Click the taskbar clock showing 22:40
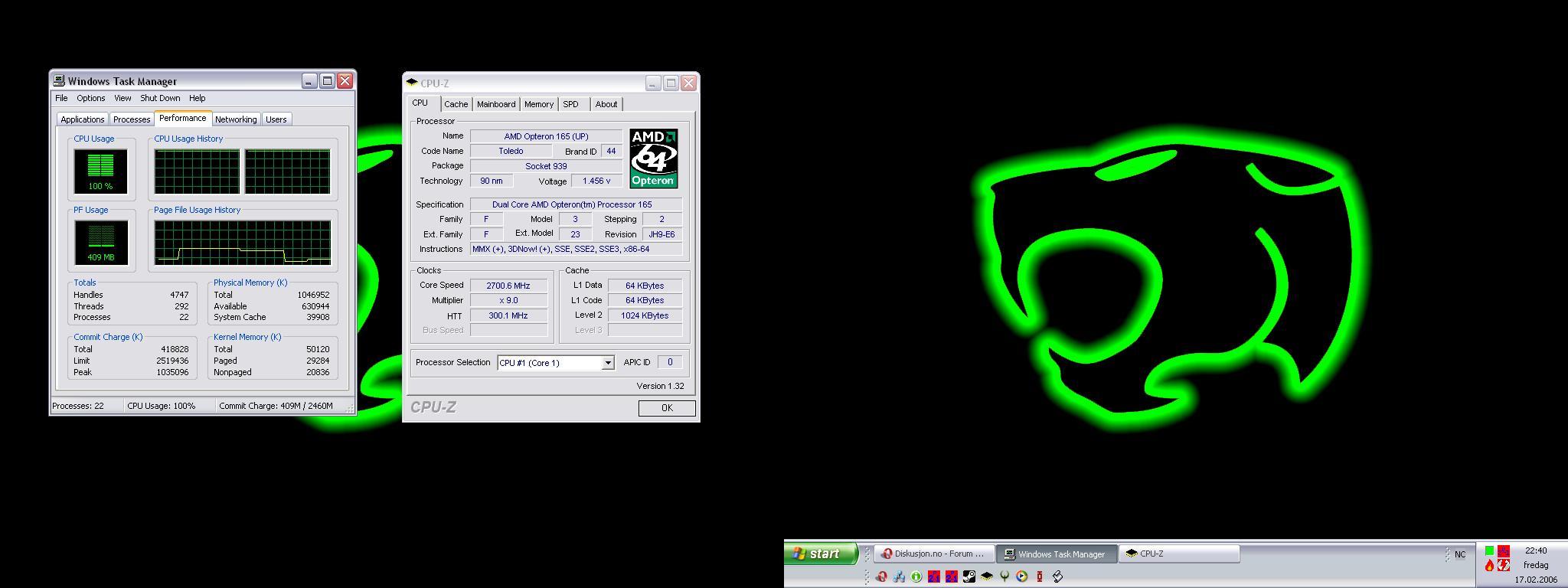The image size is (1568, 588). pyautogui.click(x=1536, y=550)
